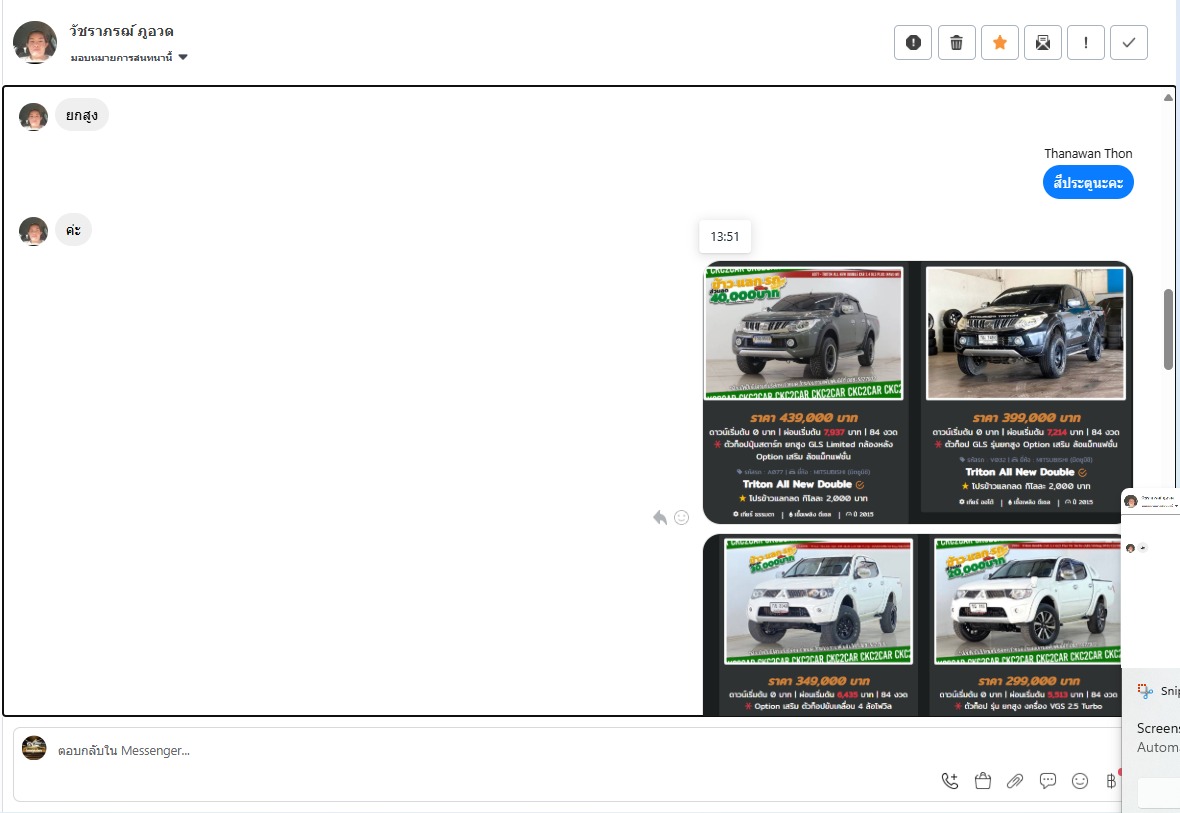Viewport: 1180px width, 813px height.
Task: Delete conversation with the trash icon
Action: [x=956, y=43]
